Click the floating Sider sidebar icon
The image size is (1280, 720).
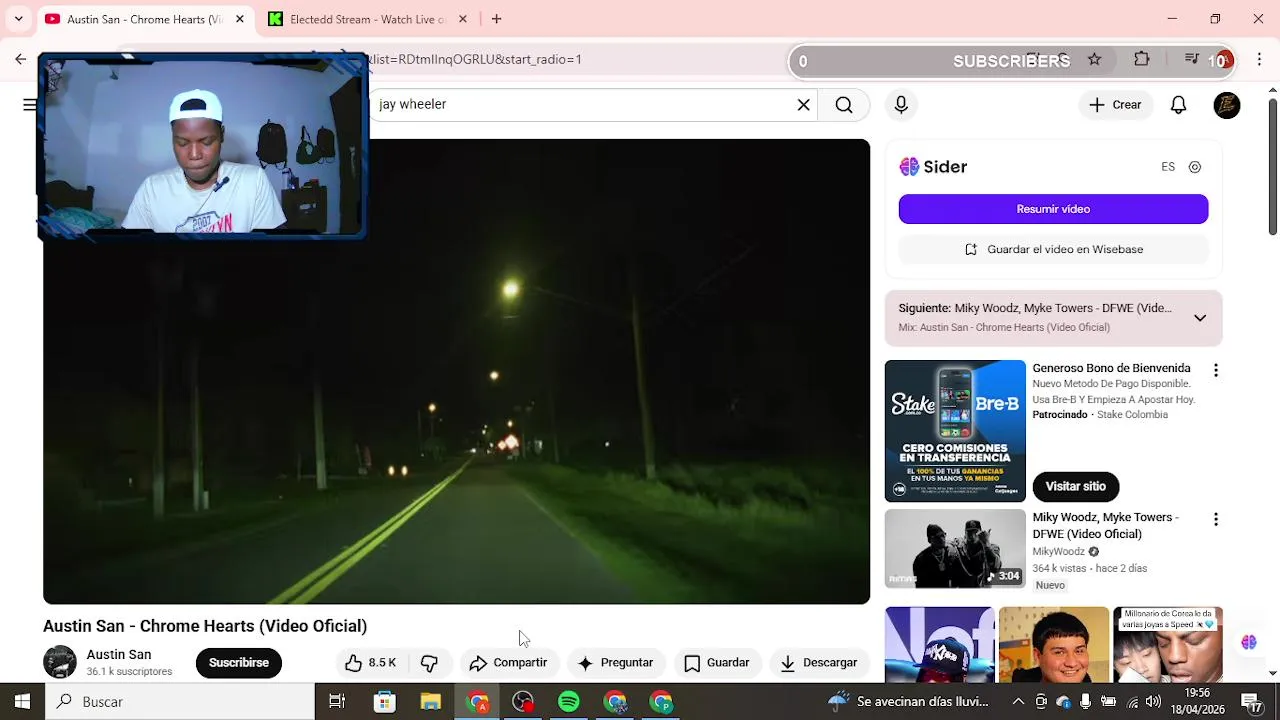pyautogui.click(x=1249, y=643)
